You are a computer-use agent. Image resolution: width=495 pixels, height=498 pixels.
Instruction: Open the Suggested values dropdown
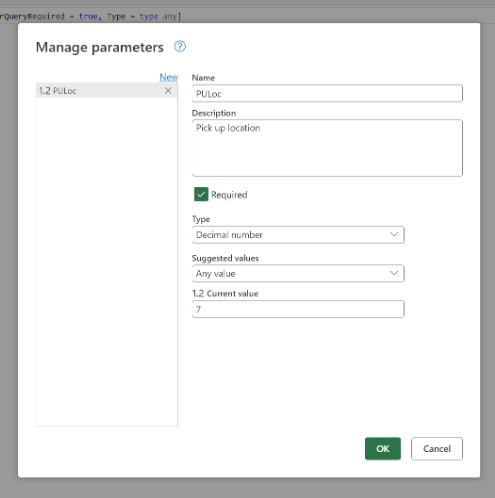[298, 273]
